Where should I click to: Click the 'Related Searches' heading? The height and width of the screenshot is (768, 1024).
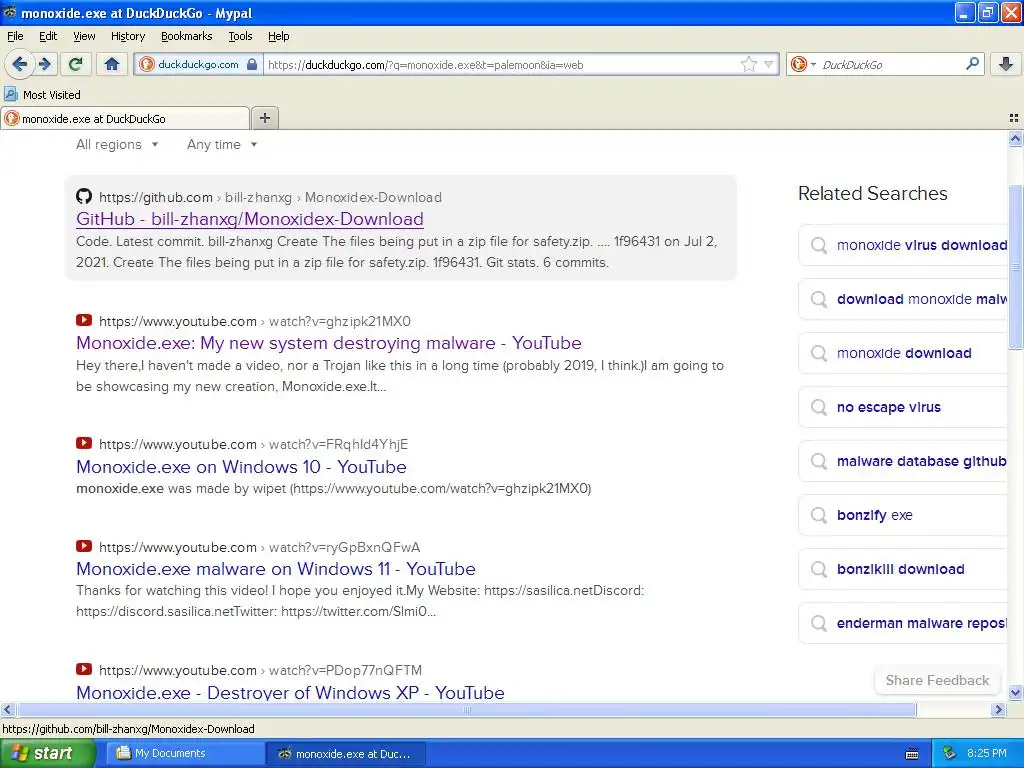tap(872, 193)
